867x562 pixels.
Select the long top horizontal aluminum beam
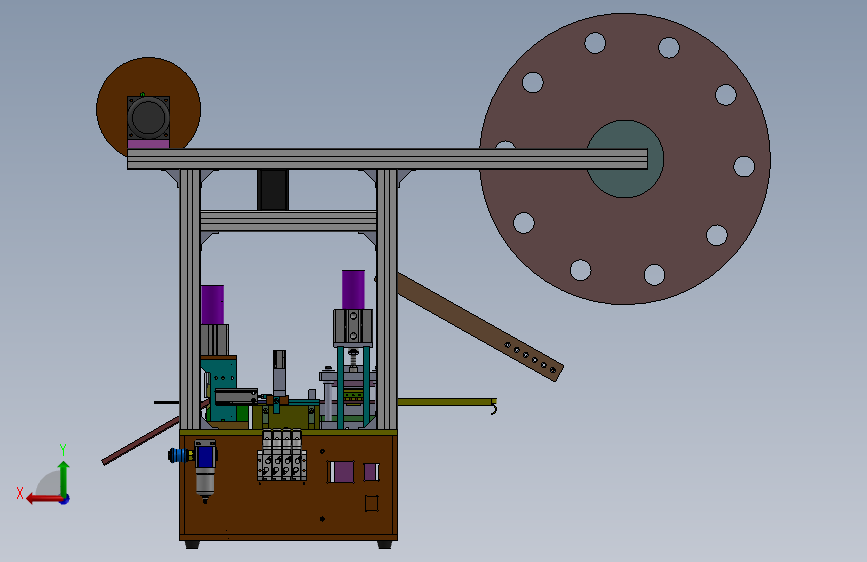click(x=387, y=159)
